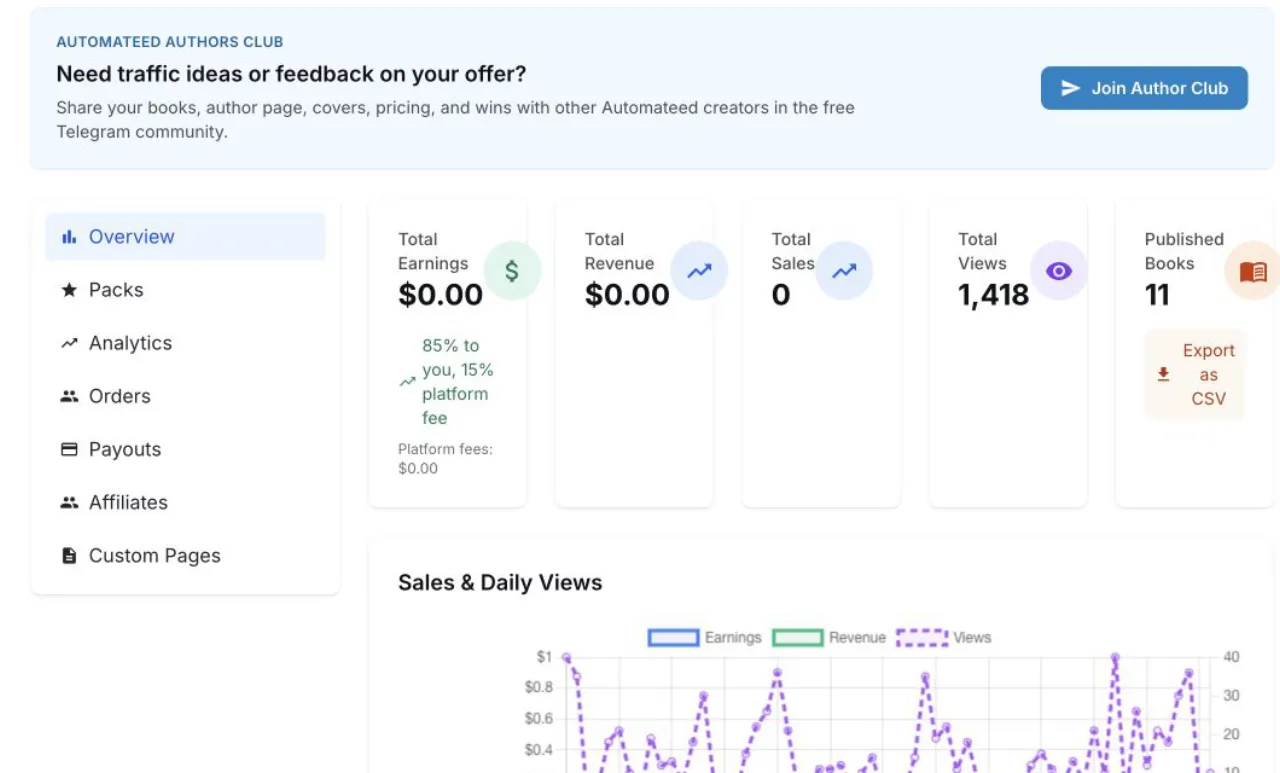1280x773 pixels.
Task: Click the Join Author Club button
Action: pyautogui.click(x=1144, y=88)
